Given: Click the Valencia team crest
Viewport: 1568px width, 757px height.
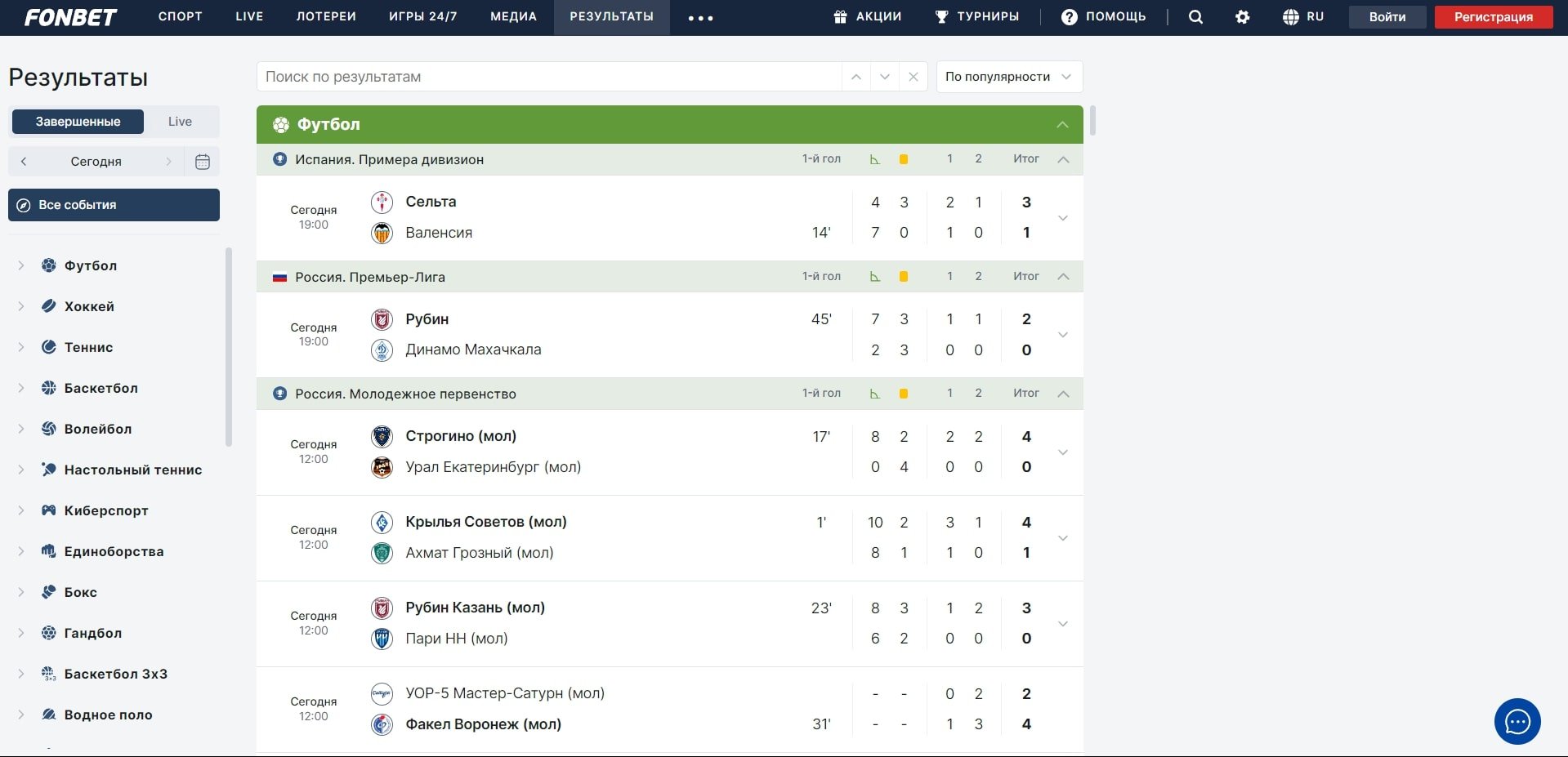Looking at the screenshot, I should [x=382, y=233].
